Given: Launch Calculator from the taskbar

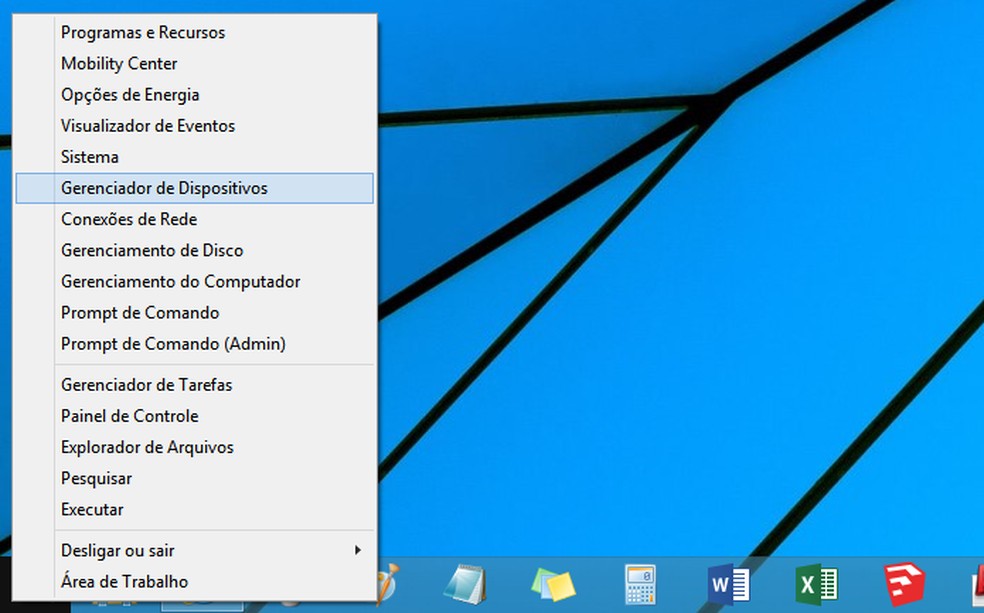Looking at the screenshot, I should tap(640, 584).
